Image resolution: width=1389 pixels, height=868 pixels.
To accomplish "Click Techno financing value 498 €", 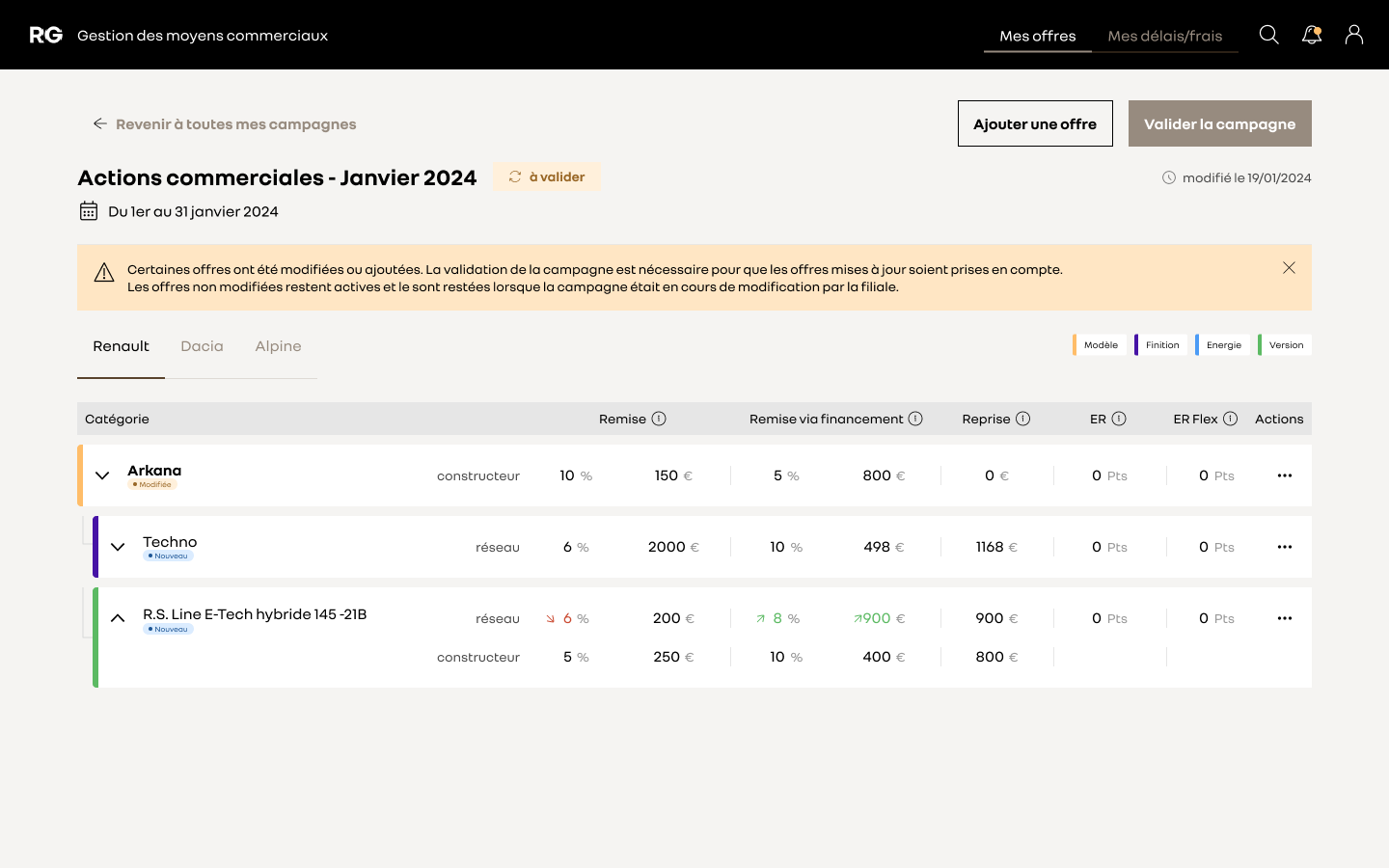I will pos(884,547).
